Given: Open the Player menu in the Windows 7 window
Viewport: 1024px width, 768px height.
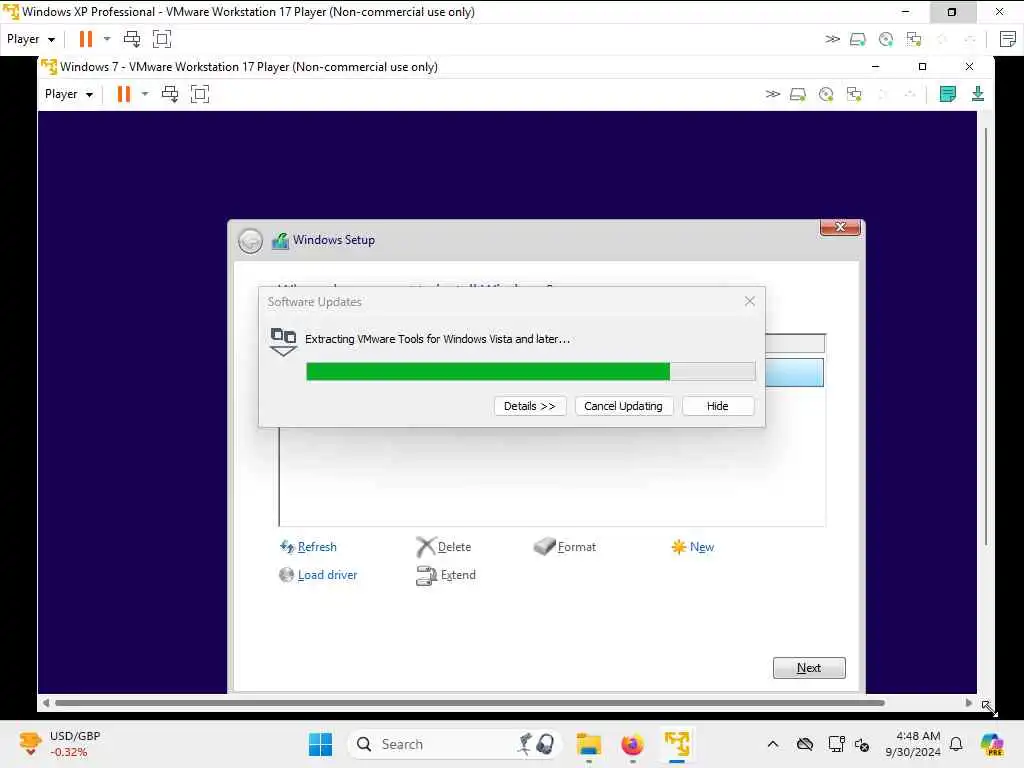Looking at the screenshot, I should (69, 94).
